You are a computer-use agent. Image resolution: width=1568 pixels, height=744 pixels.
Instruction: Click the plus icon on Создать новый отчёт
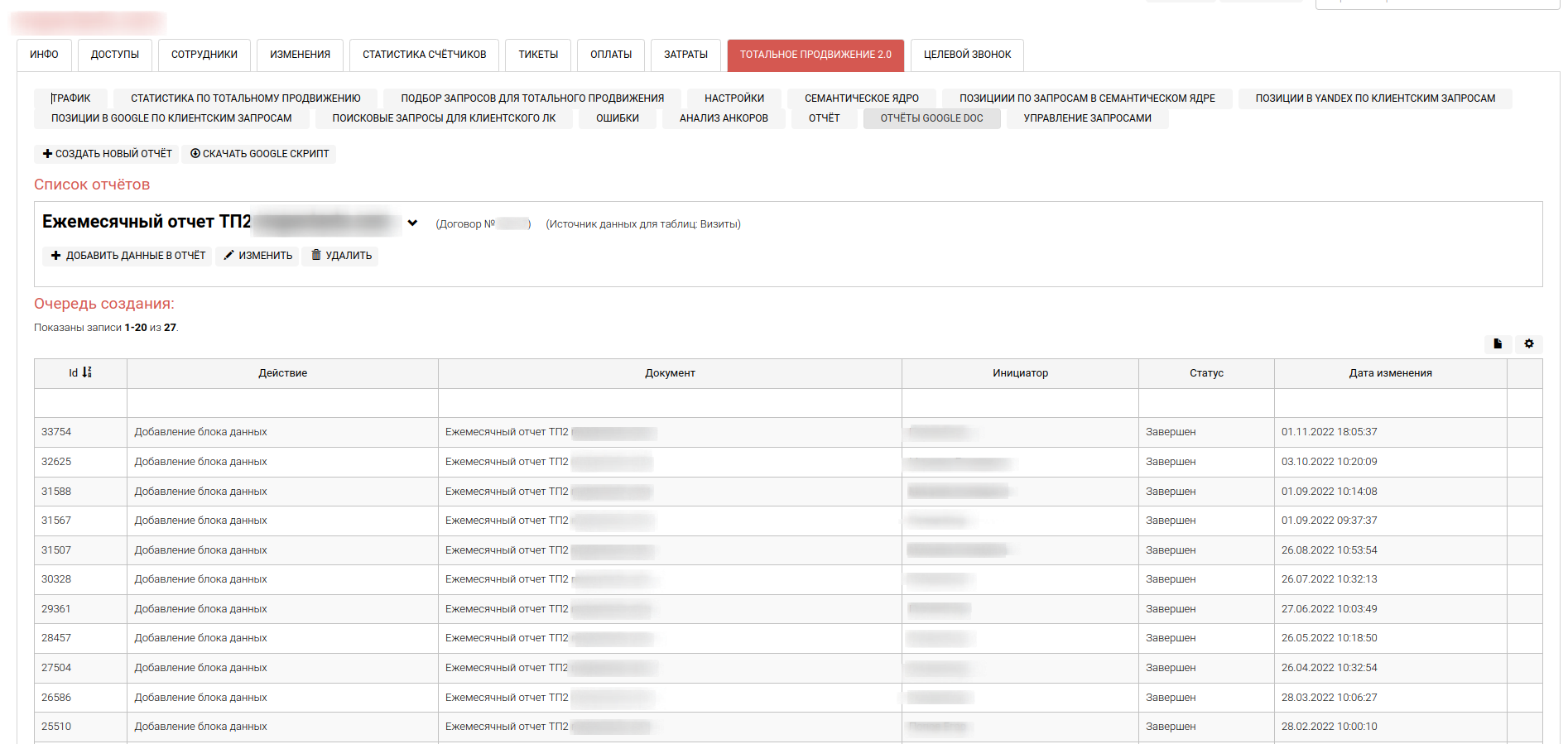[47, 154]
